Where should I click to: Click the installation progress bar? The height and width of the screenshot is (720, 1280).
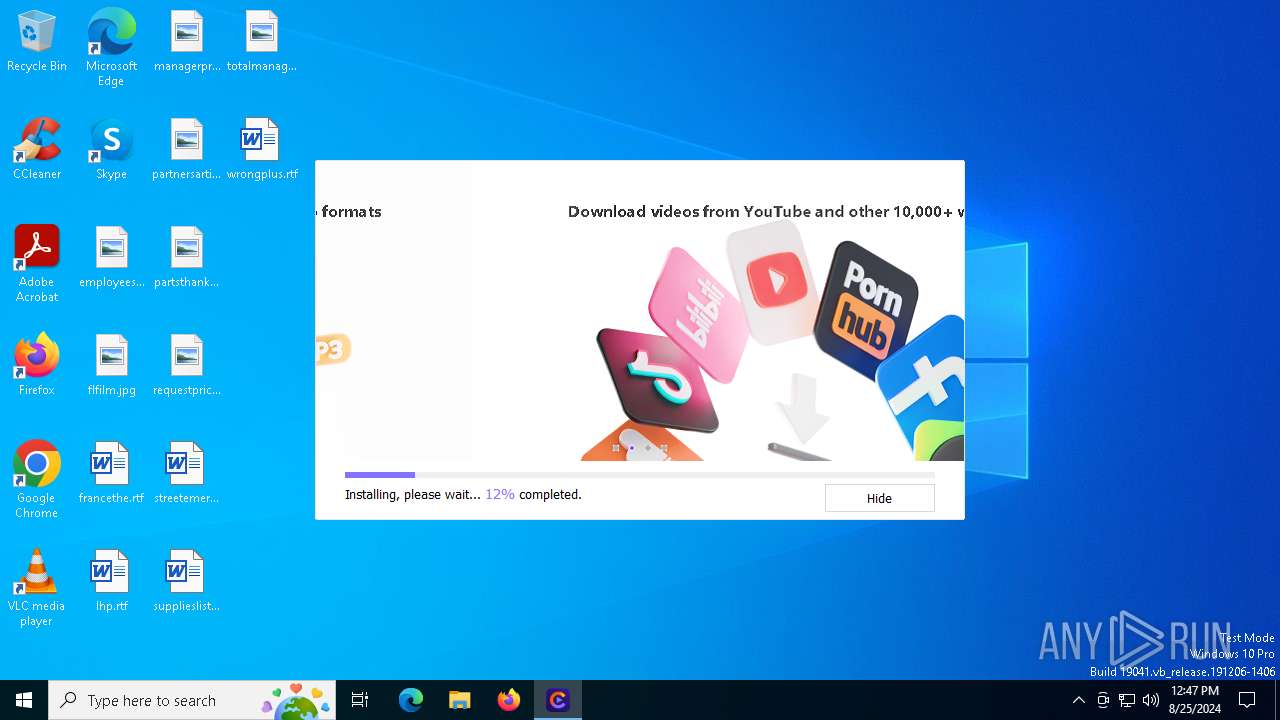(640, 475)
